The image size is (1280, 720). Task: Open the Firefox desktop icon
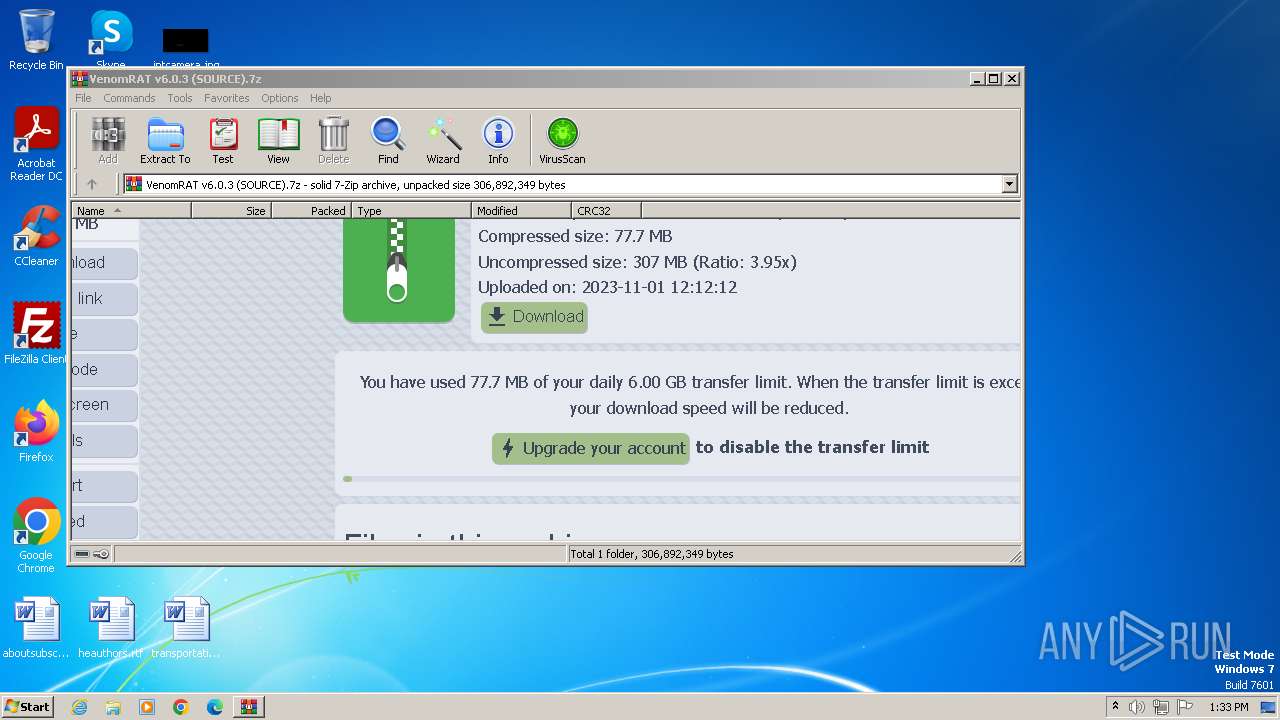[36, 432]
